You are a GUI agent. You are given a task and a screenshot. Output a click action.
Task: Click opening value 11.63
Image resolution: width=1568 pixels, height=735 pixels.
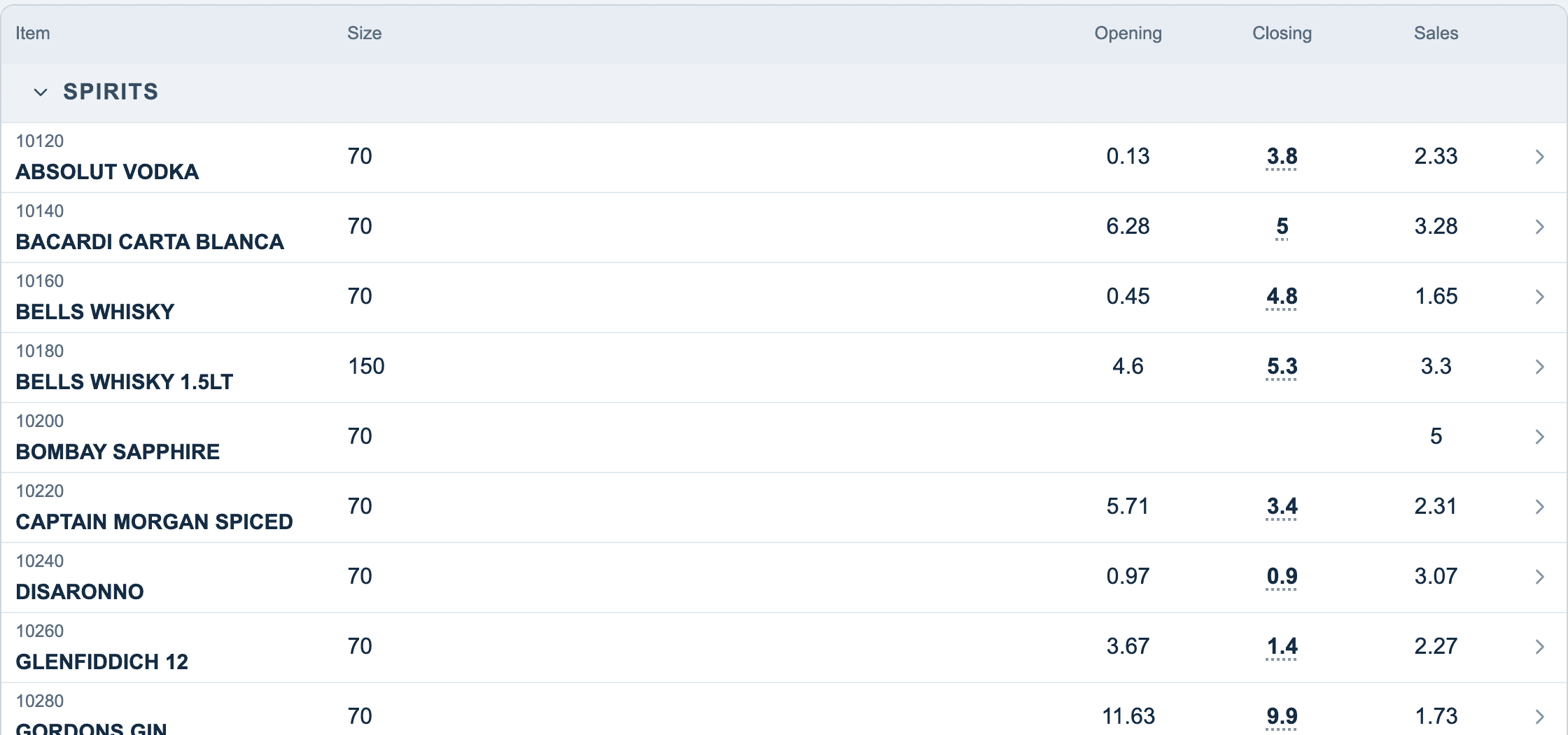click(x=1128, y=716)
